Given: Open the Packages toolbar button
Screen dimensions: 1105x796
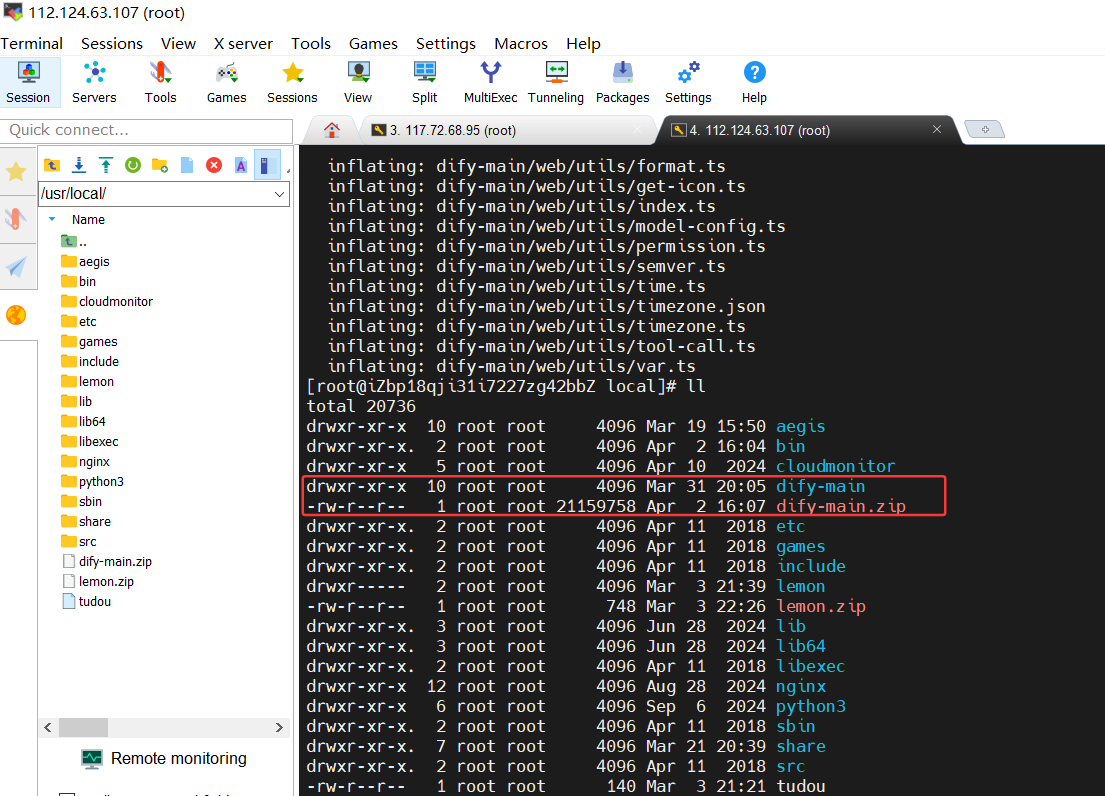Looking at the screenshot, I should pyautogui.click(x=622, y=83).
